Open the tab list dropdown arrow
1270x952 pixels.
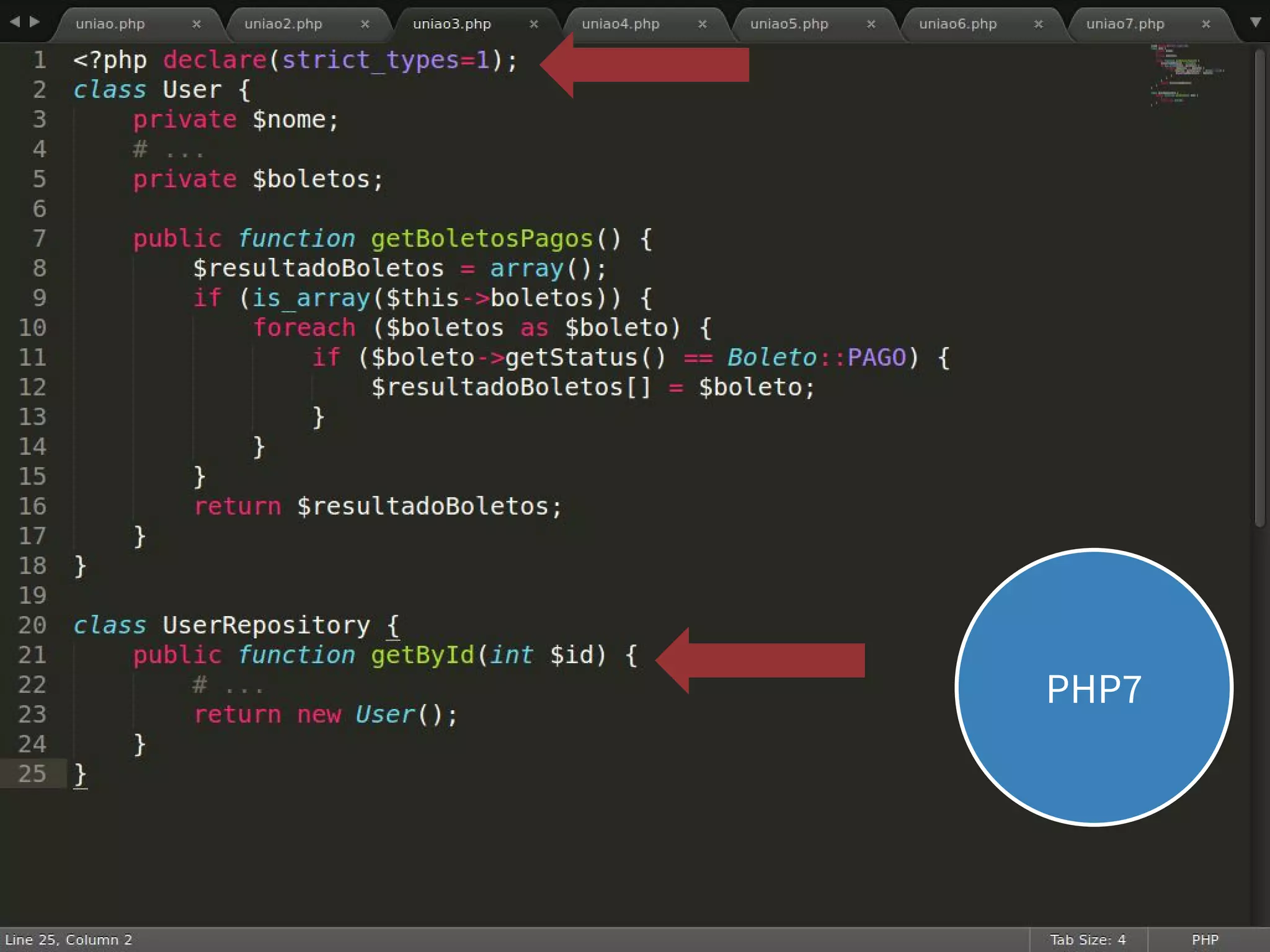[x=1255, y=22]
